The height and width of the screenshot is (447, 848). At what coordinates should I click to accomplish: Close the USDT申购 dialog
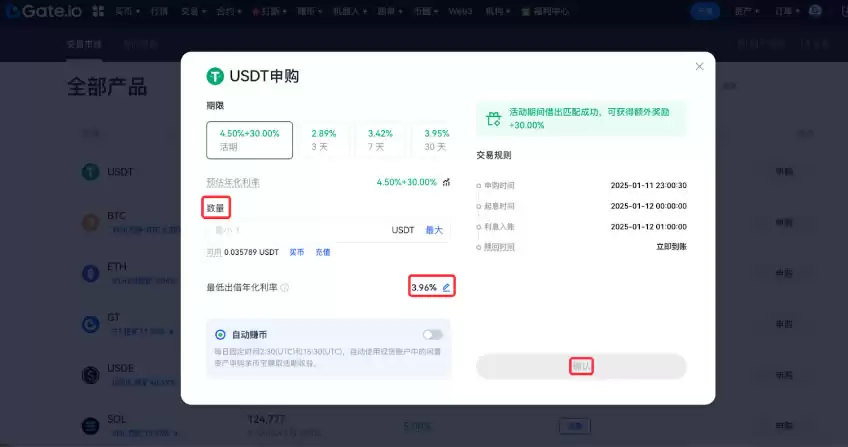(699, 66)
